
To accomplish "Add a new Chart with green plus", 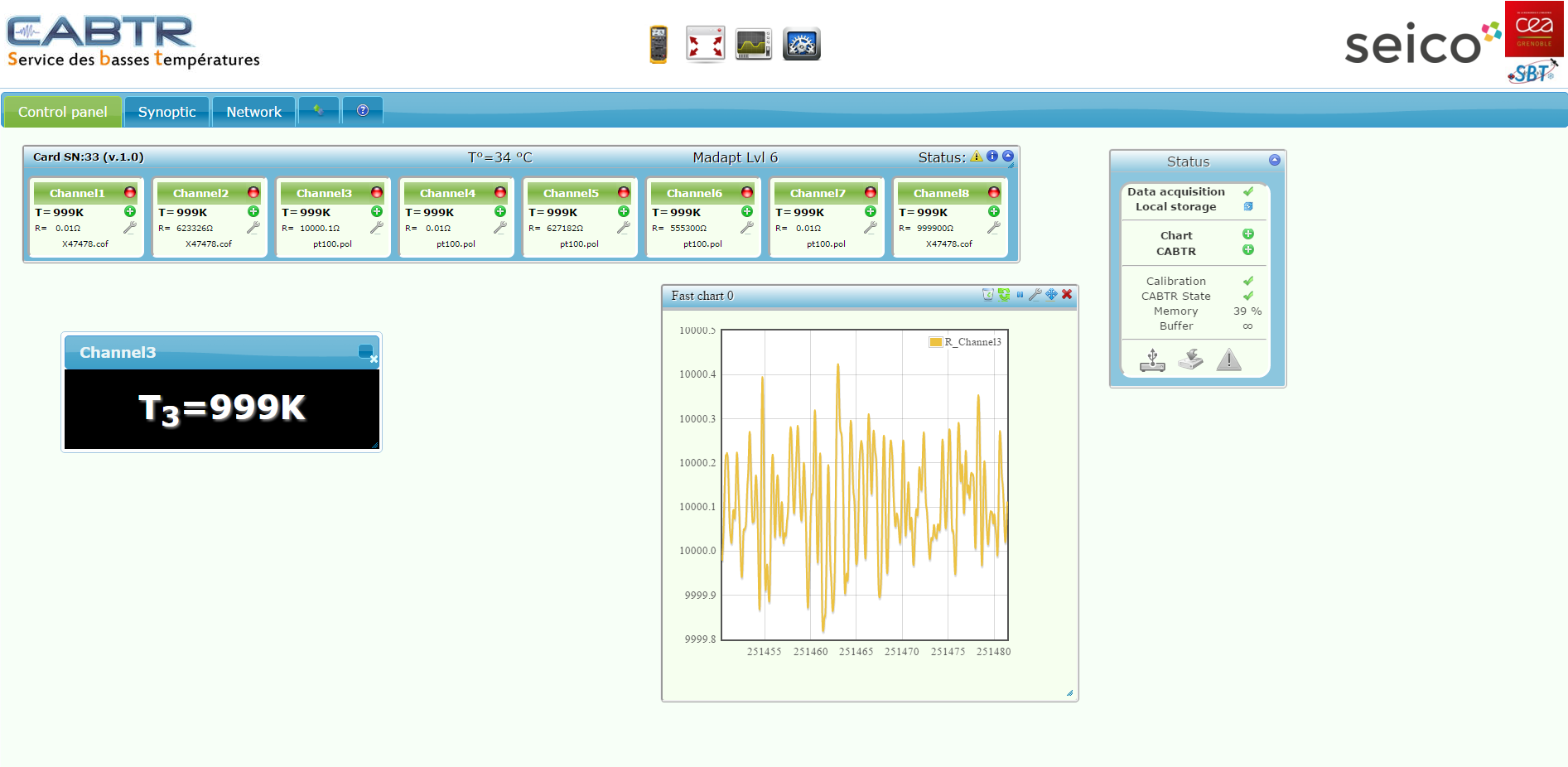I will pos(1248,234).
